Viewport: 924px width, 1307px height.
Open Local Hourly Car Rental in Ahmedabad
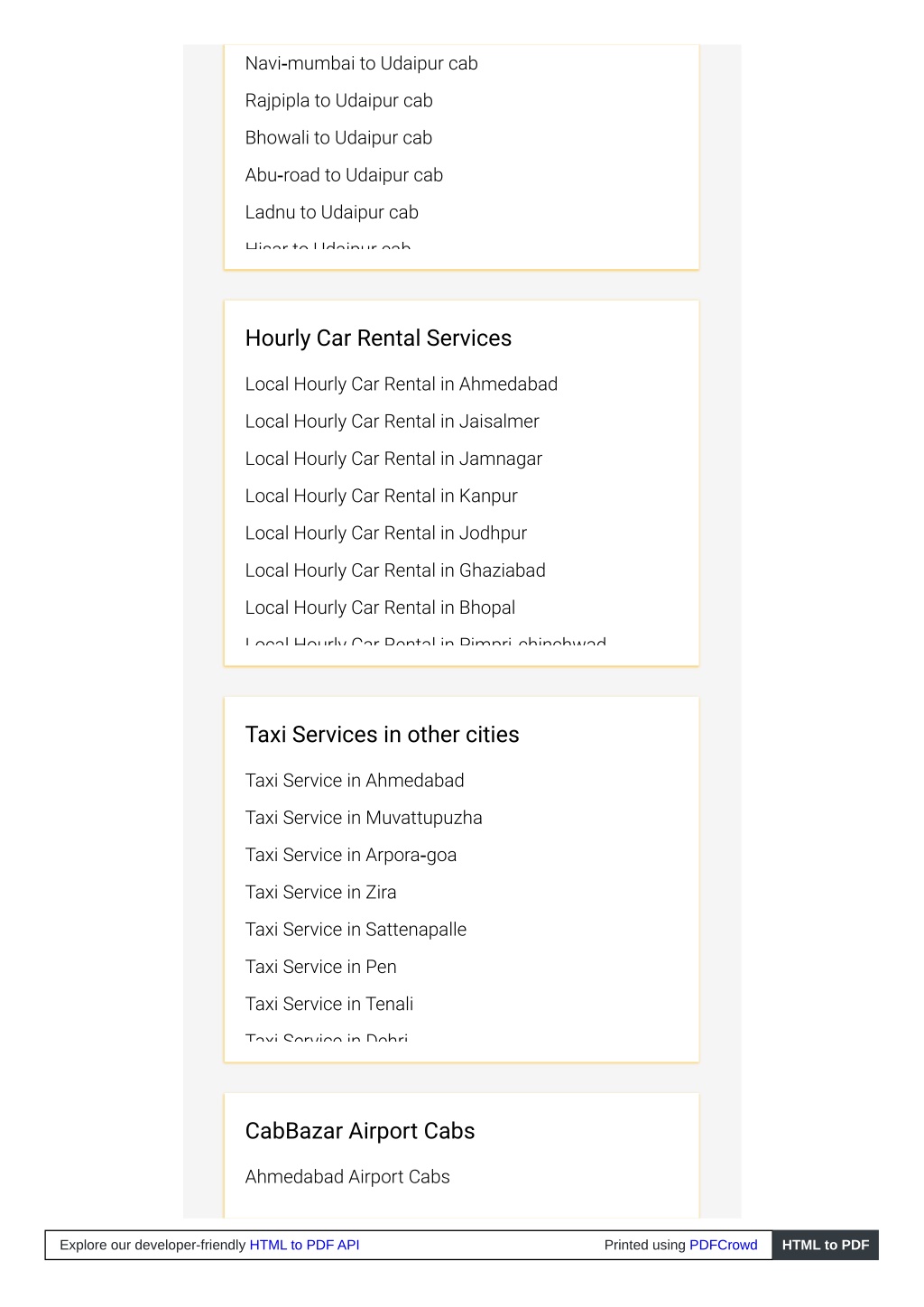(x=401, y=384)
